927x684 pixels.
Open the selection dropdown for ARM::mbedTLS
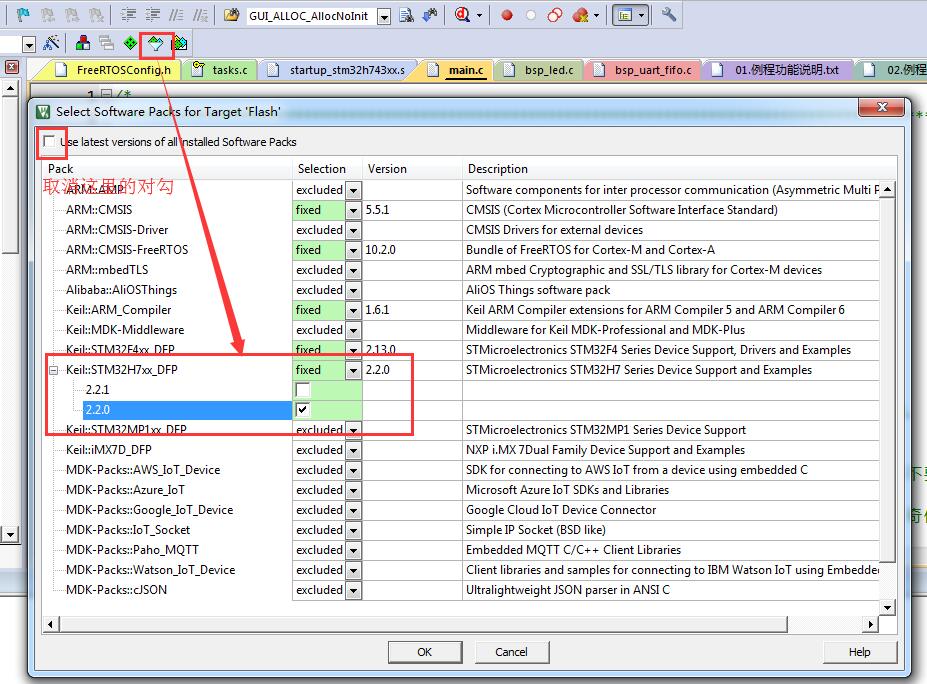point(354,271)
